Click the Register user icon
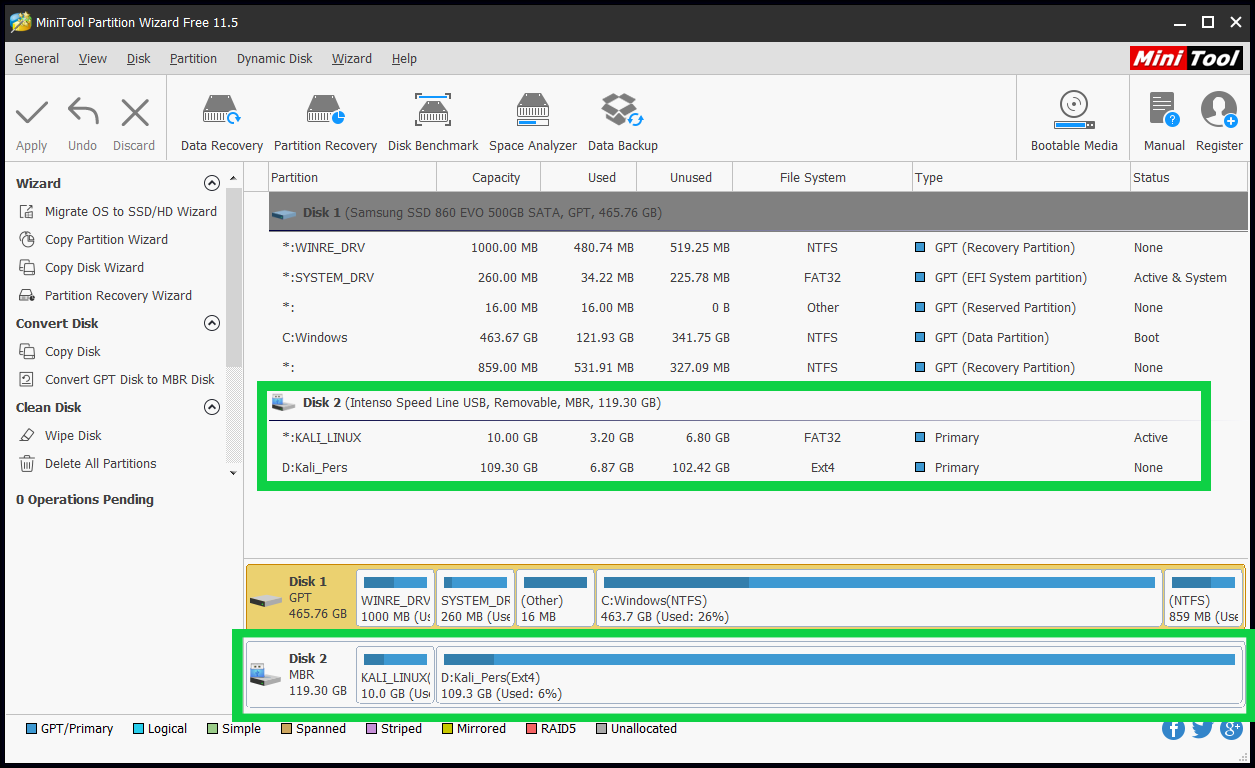Image resolution: width=1255 pixels, height=768 pixels. click(1219, 110)
